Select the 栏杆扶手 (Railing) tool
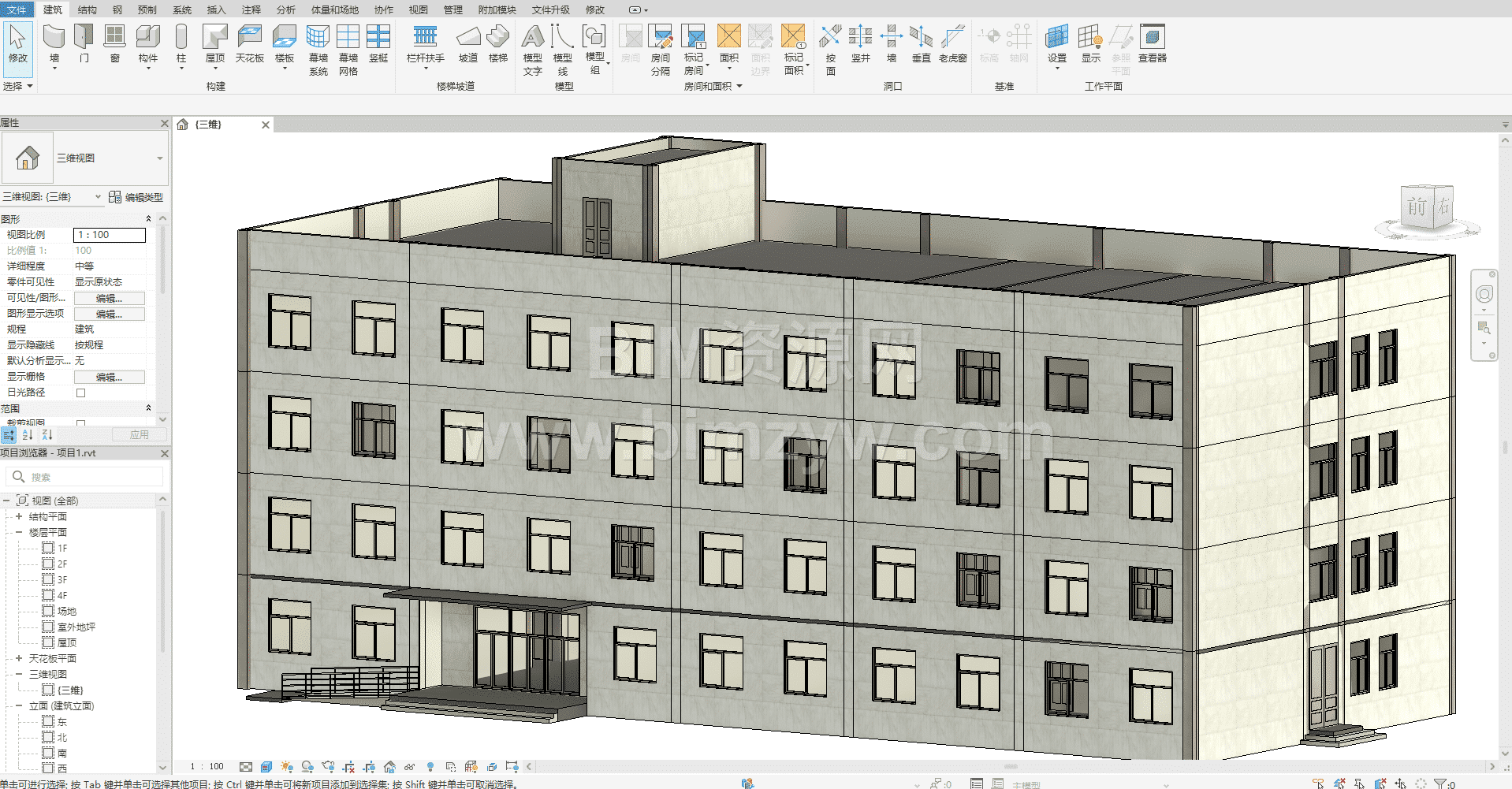Viewport: 1512px width, 789px height. 425,44
